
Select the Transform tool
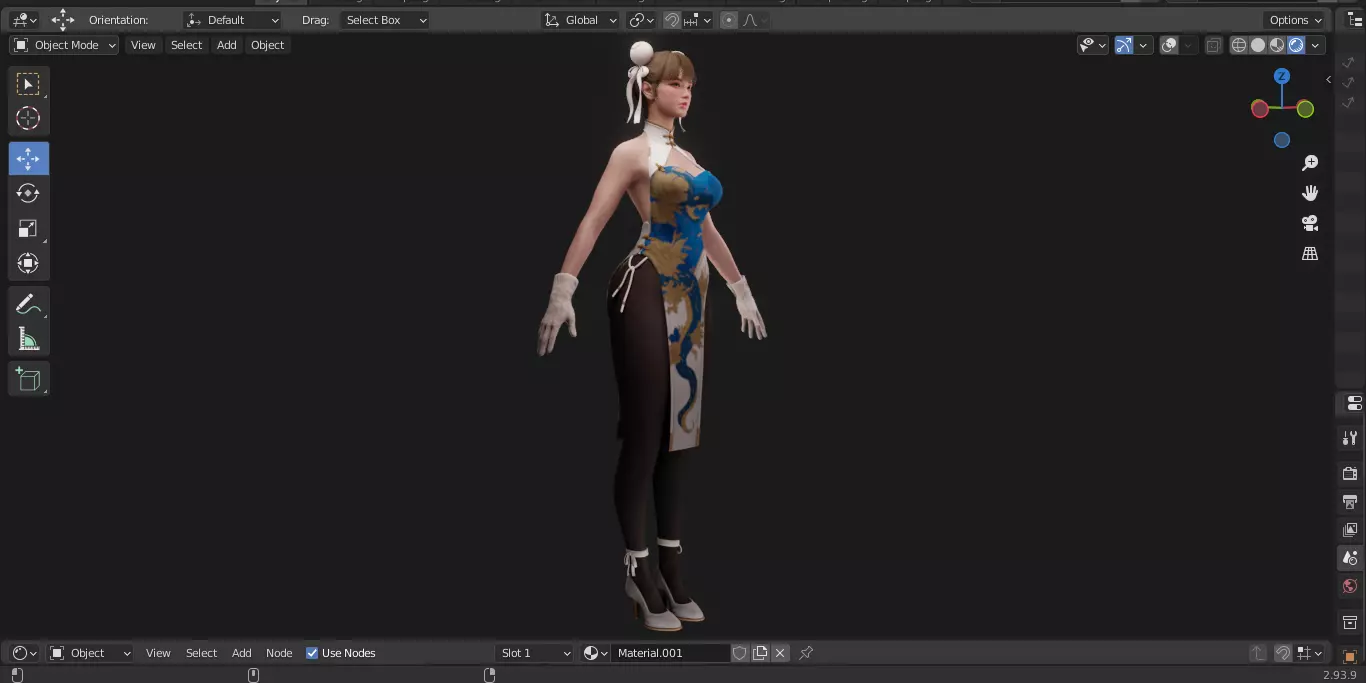pos(28,263)
